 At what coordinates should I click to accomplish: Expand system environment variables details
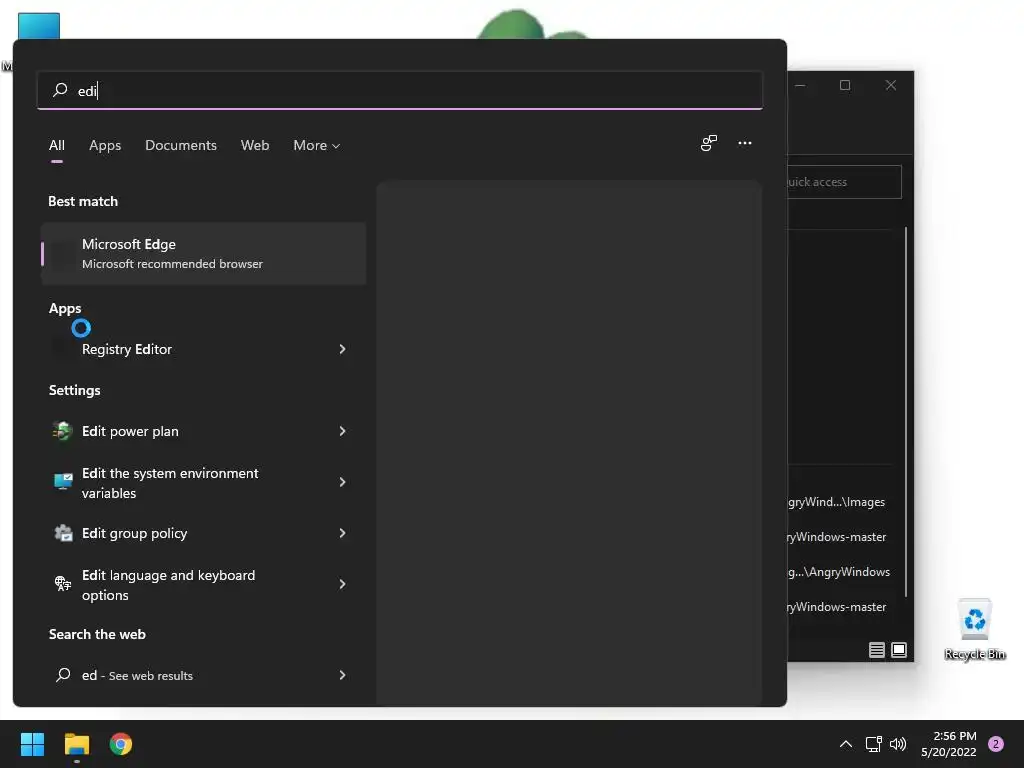pyautogui.click(x=342, y=482)
